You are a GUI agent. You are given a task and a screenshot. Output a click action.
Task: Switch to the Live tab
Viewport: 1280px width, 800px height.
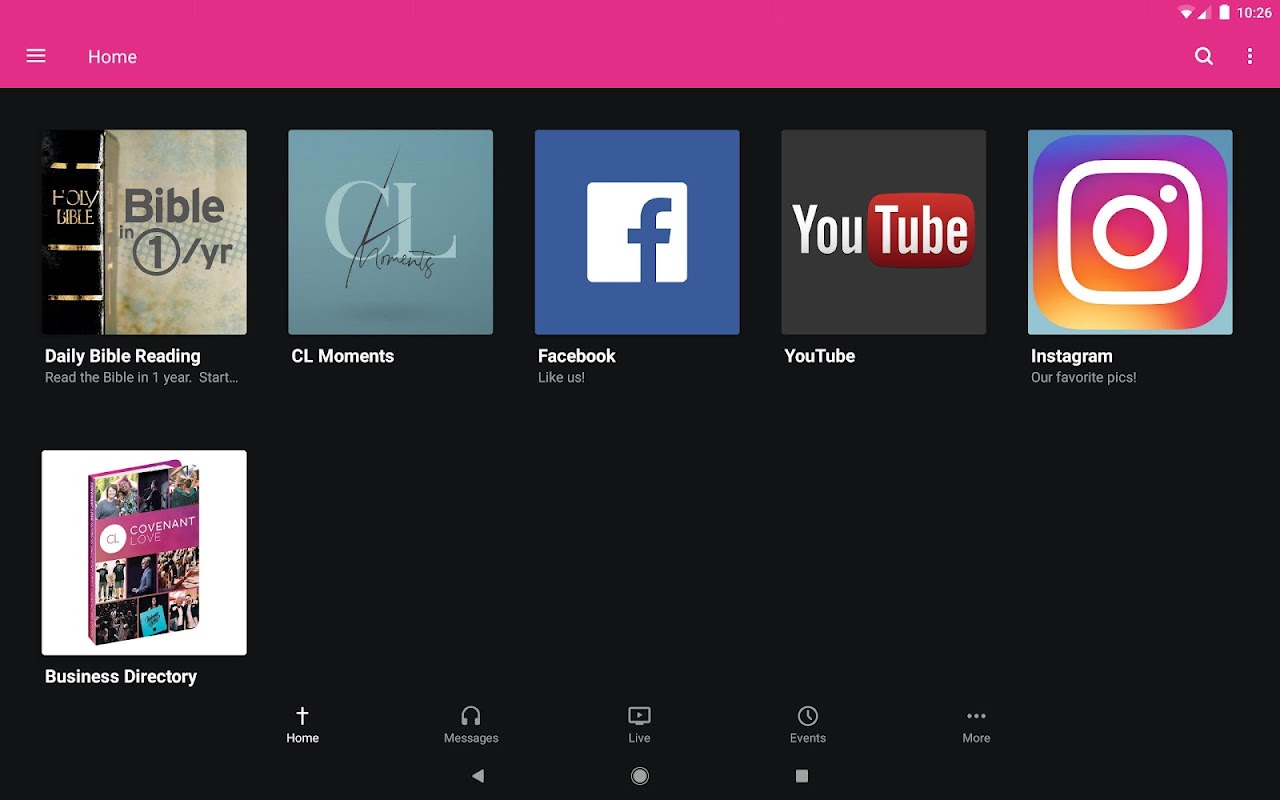(639, 726)
